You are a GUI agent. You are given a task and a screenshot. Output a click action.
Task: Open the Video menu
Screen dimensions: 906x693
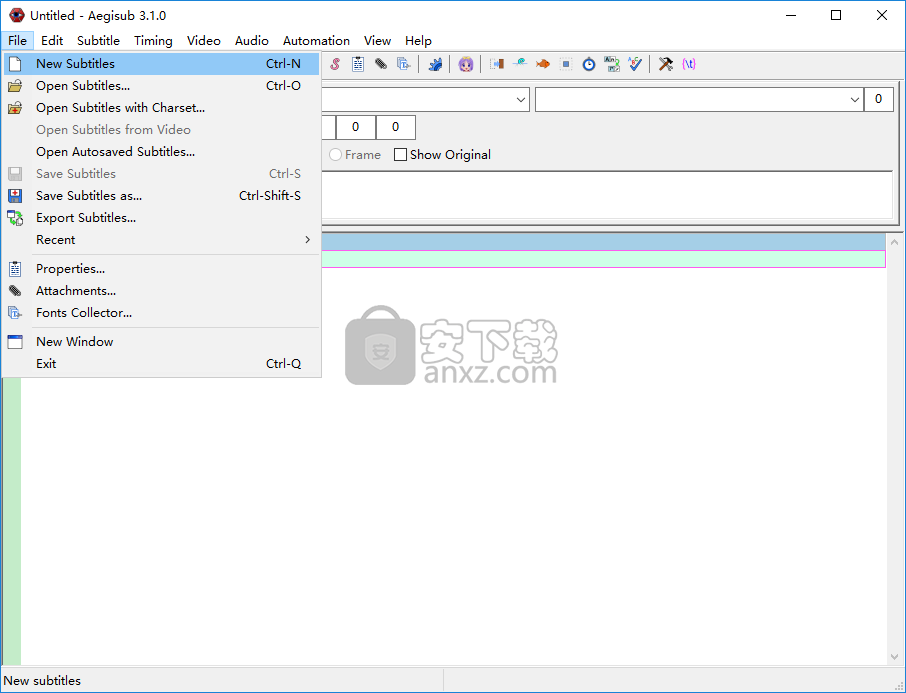[x=203, y=40]
